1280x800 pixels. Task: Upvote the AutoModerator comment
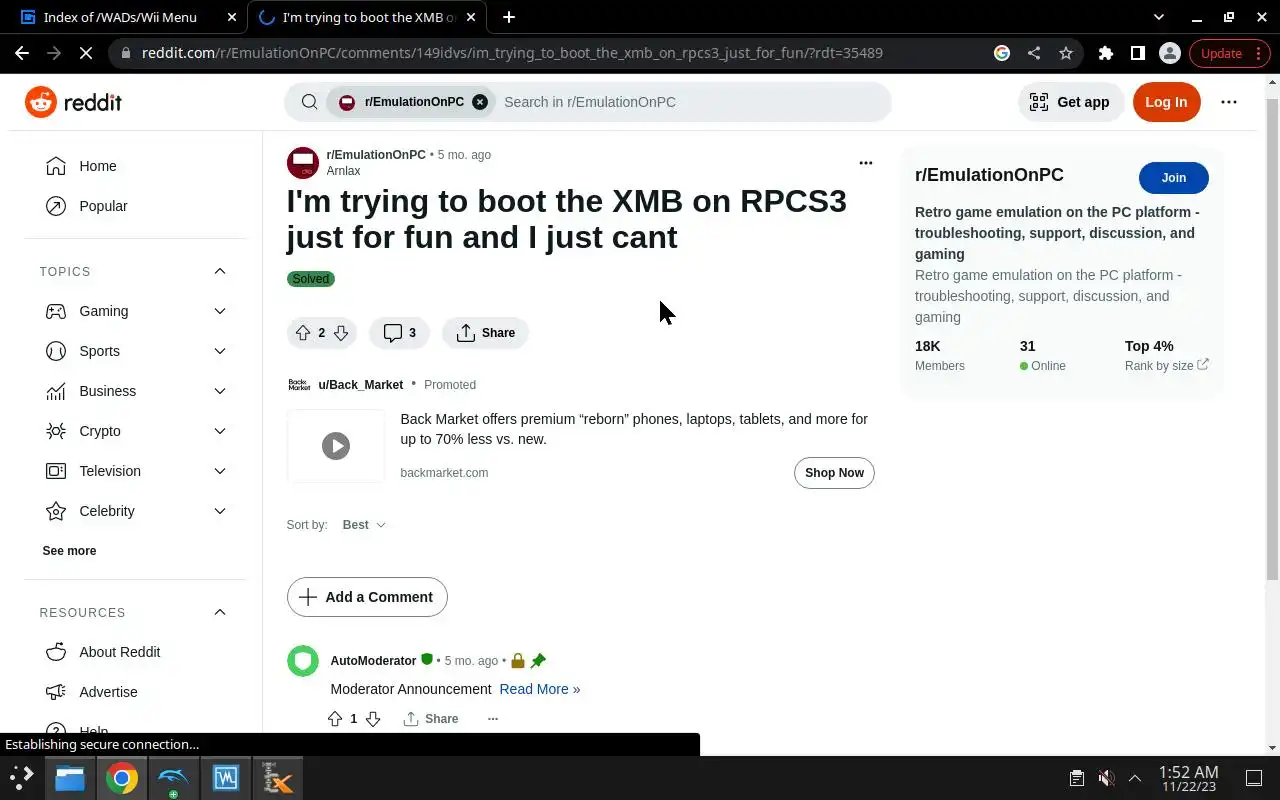[335, 719]
